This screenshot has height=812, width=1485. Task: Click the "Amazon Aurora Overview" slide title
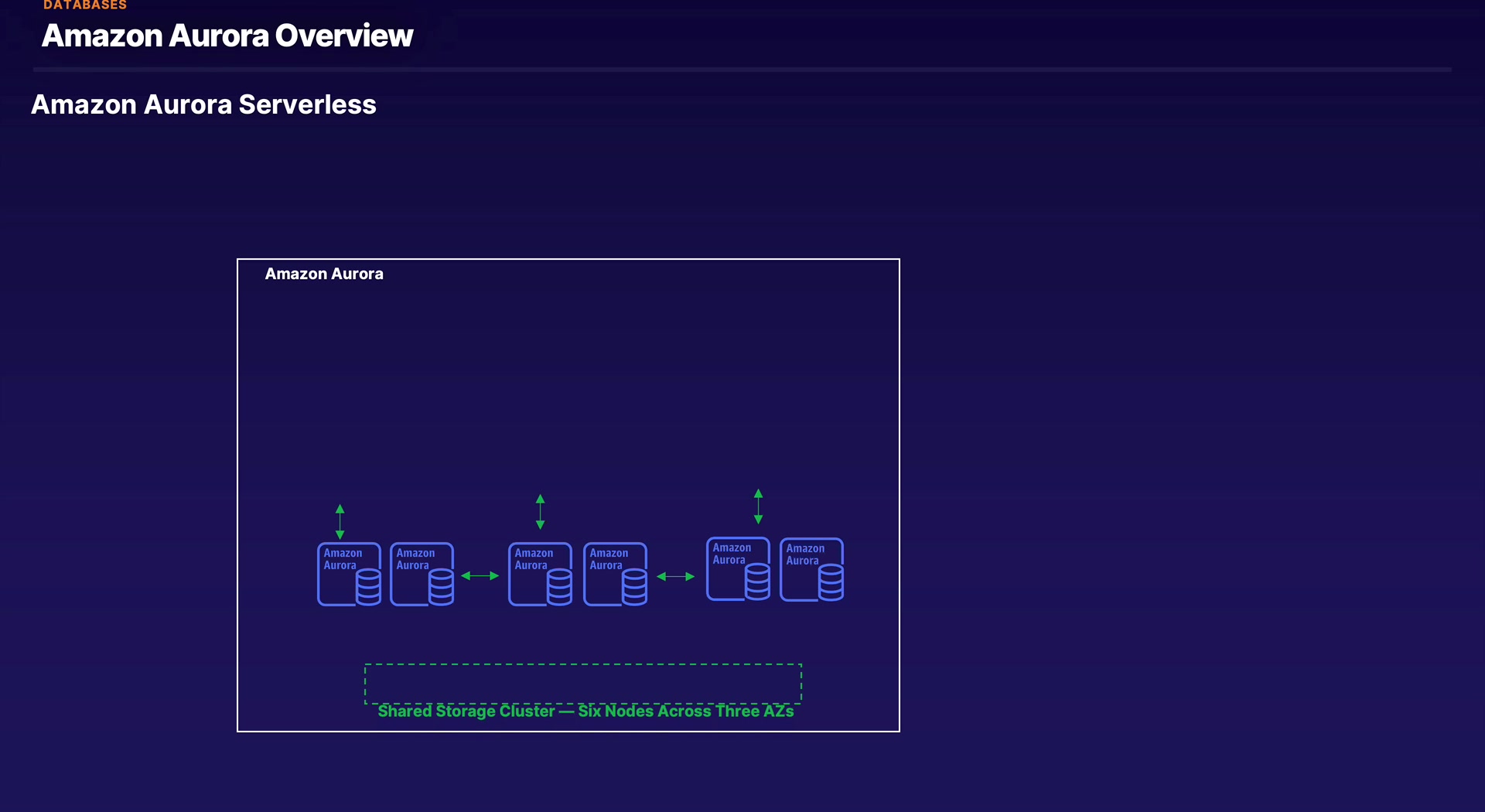pos(227,36)
